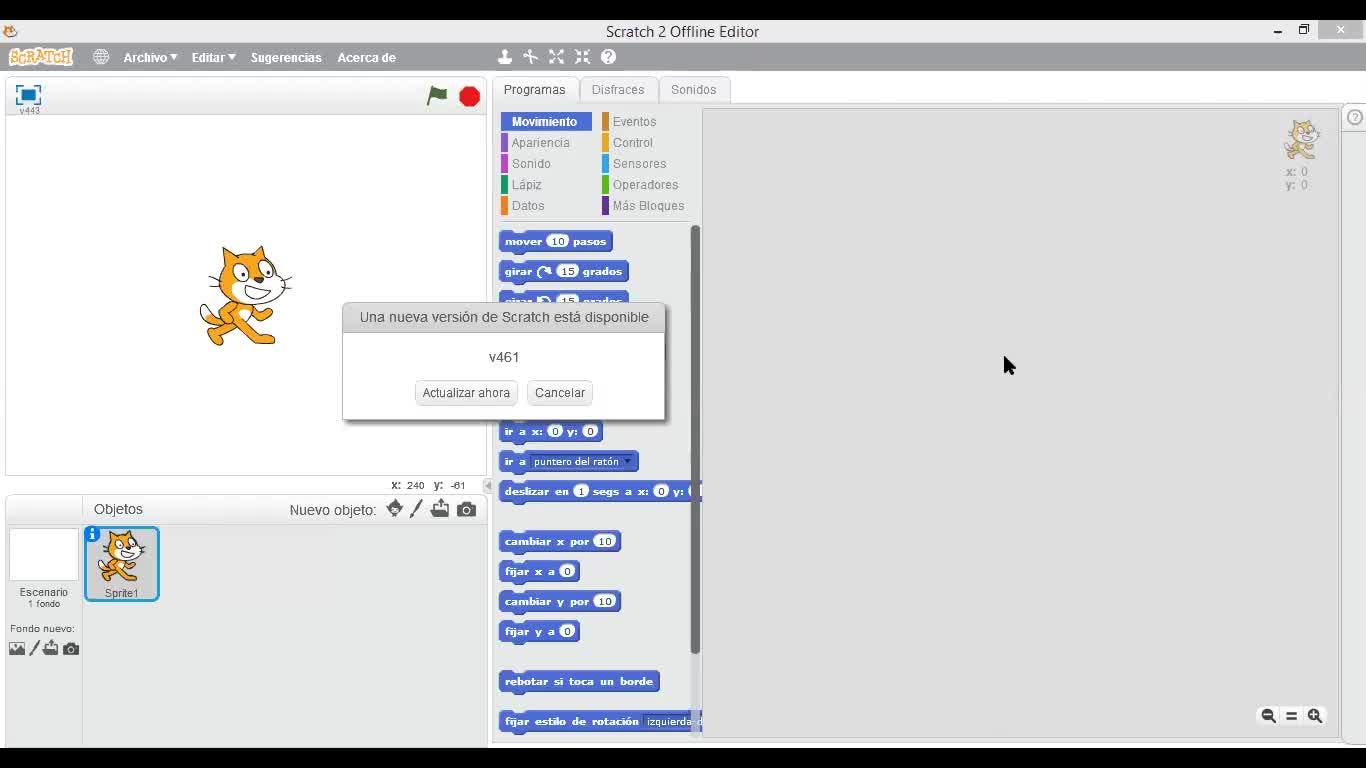The height and width of the screenshot is (768, 1366).
Task: Click Actualizar ahora in update dialog
Action: (466, 393)
